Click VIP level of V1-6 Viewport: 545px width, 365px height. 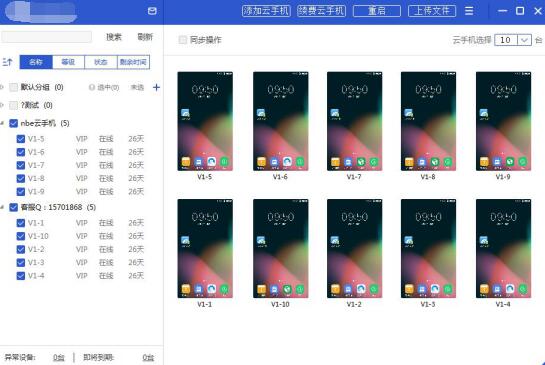pos(82,152)
